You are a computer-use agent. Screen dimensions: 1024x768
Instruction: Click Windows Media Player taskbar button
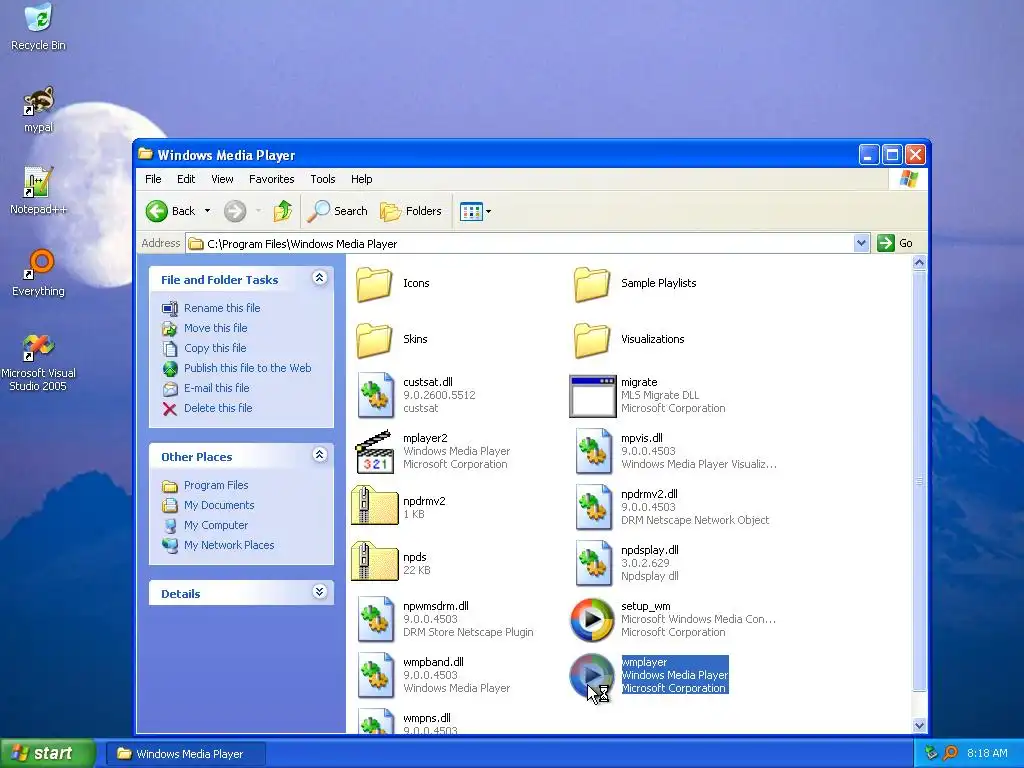[x=185, y=754]
